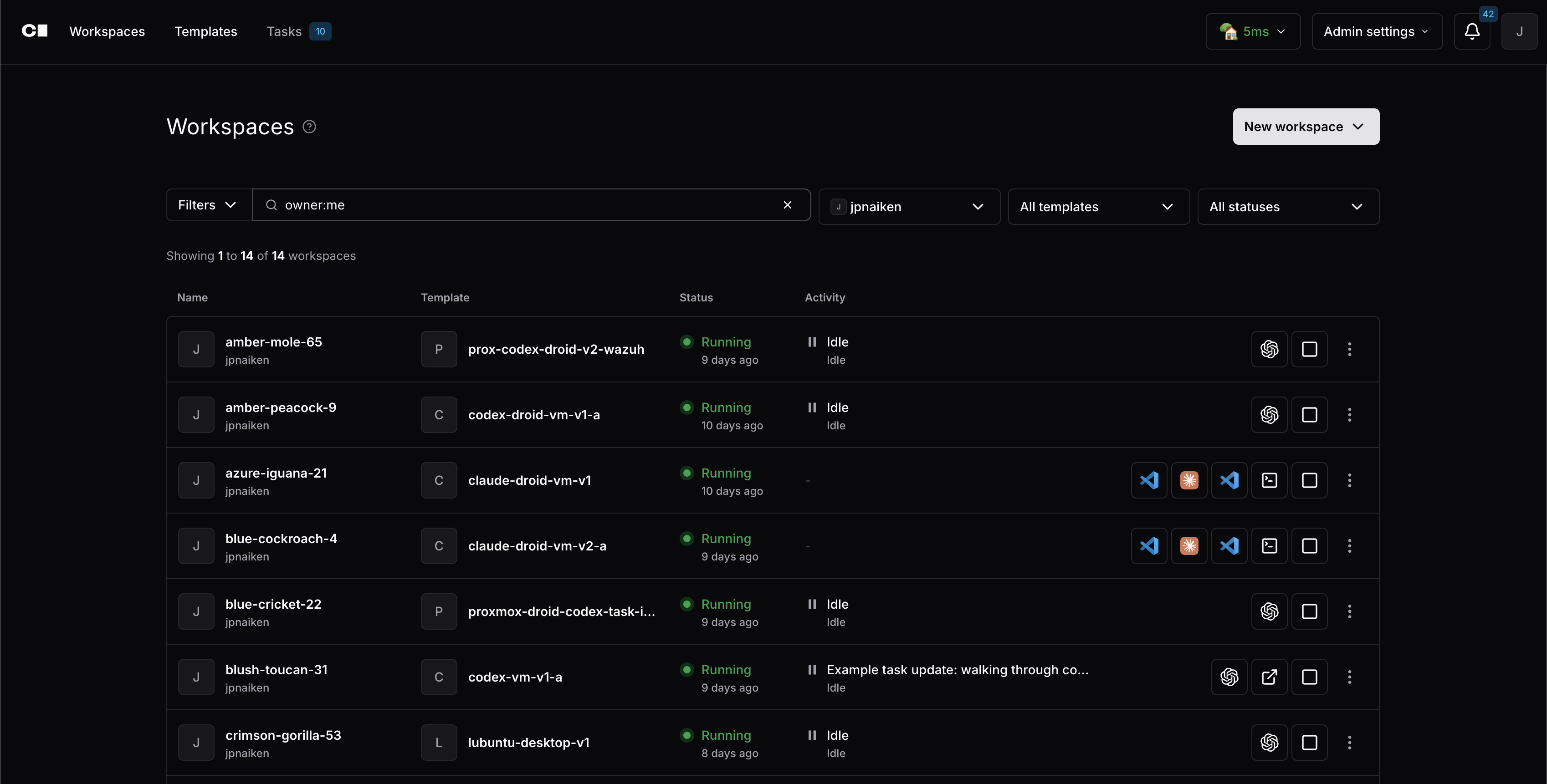Open the All templates dropdown

(1098, 207)
